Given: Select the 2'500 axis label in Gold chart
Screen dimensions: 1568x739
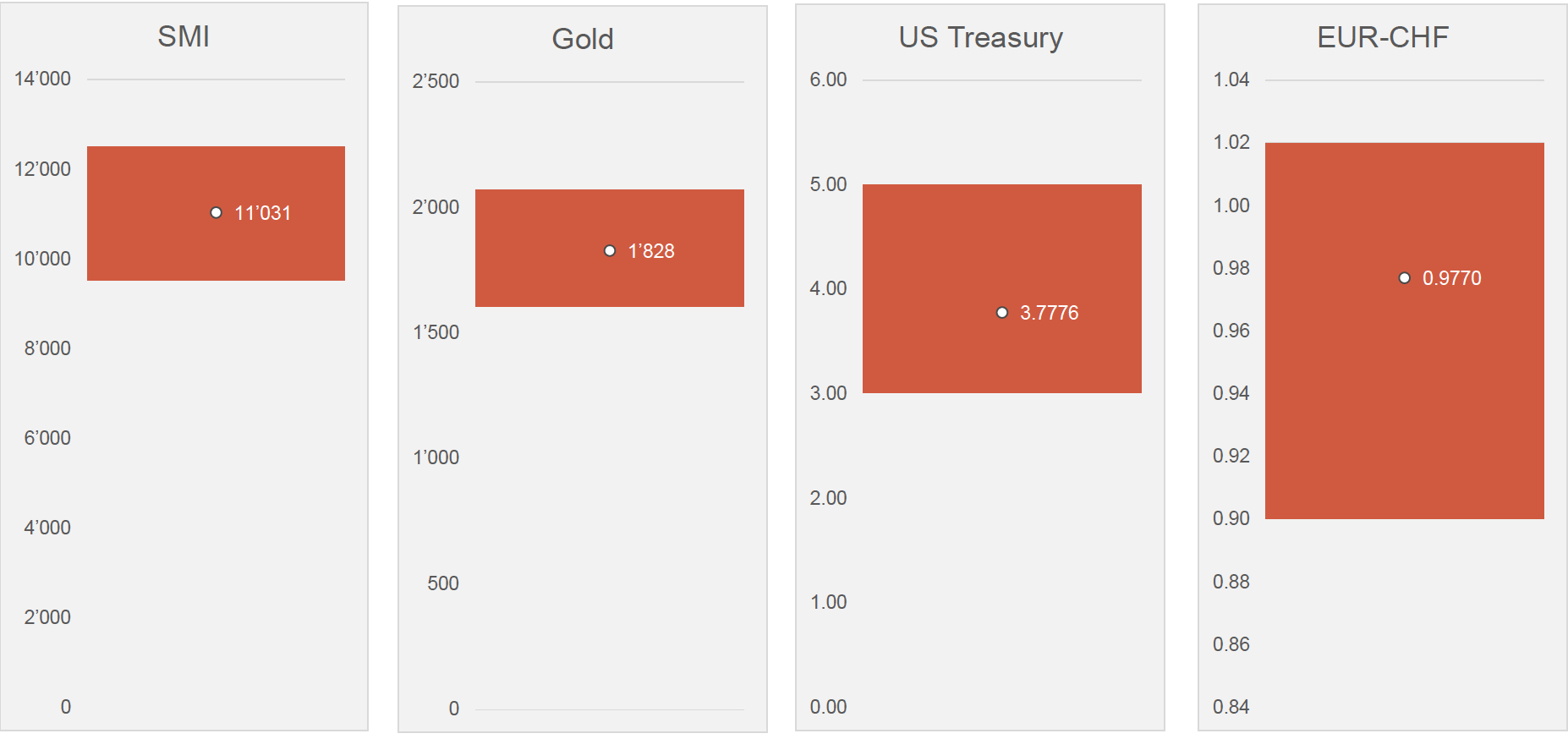Looking at the screenshot, I should 436,81.
